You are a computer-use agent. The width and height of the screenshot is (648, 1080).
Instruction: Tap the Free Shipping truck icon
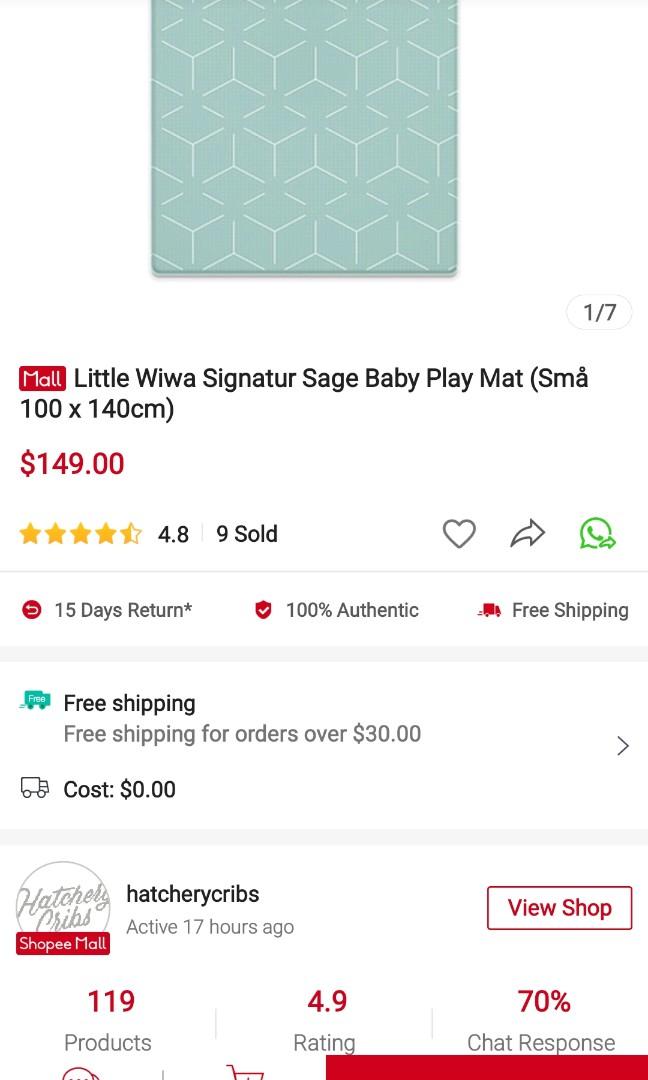point(490,609)
